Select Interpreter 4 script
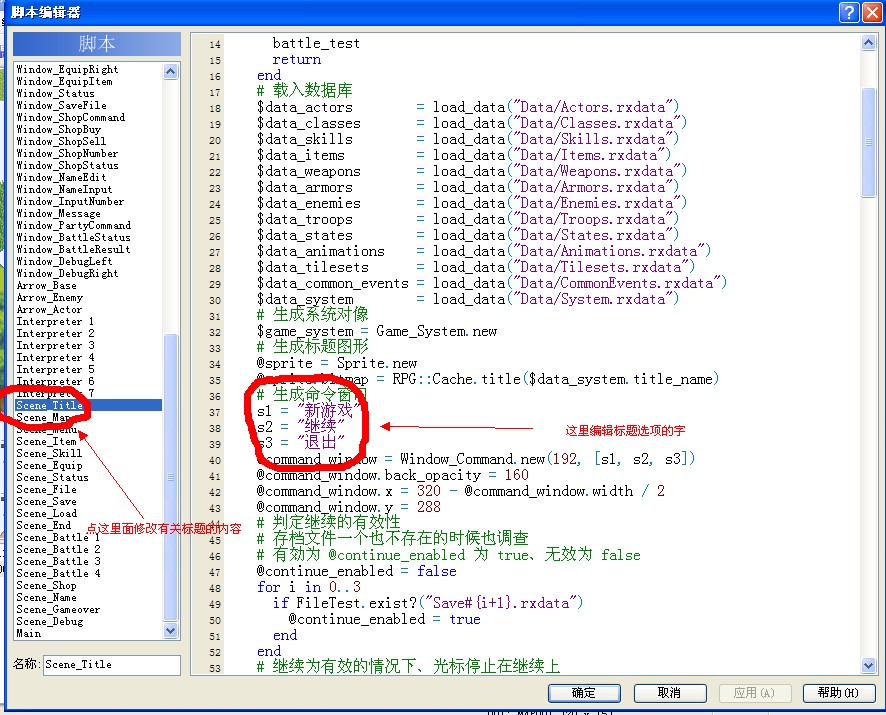 click(x=55, y=358)
